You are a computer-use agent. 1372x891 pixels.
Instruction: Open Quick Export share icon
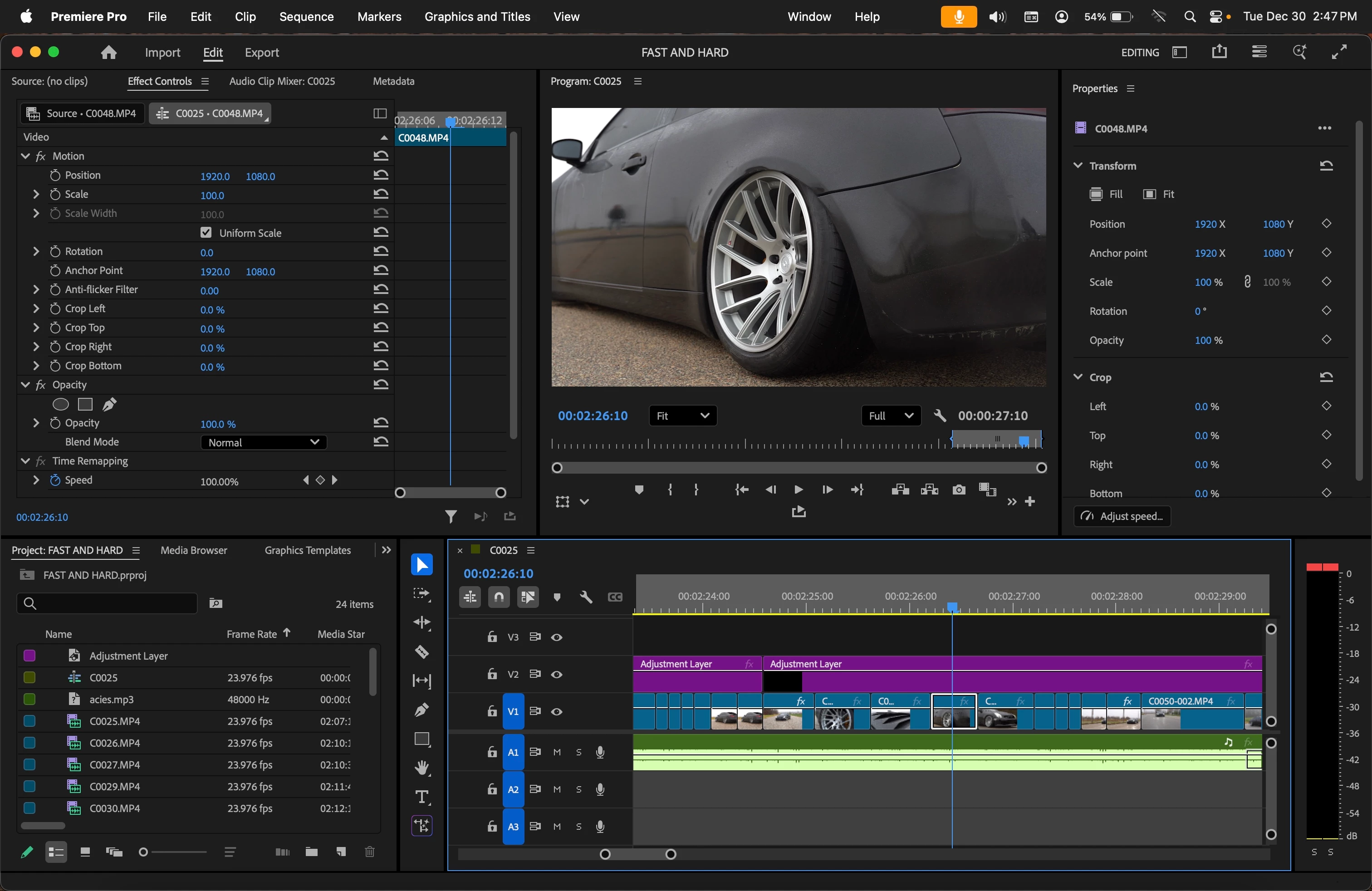[1219, 52]
